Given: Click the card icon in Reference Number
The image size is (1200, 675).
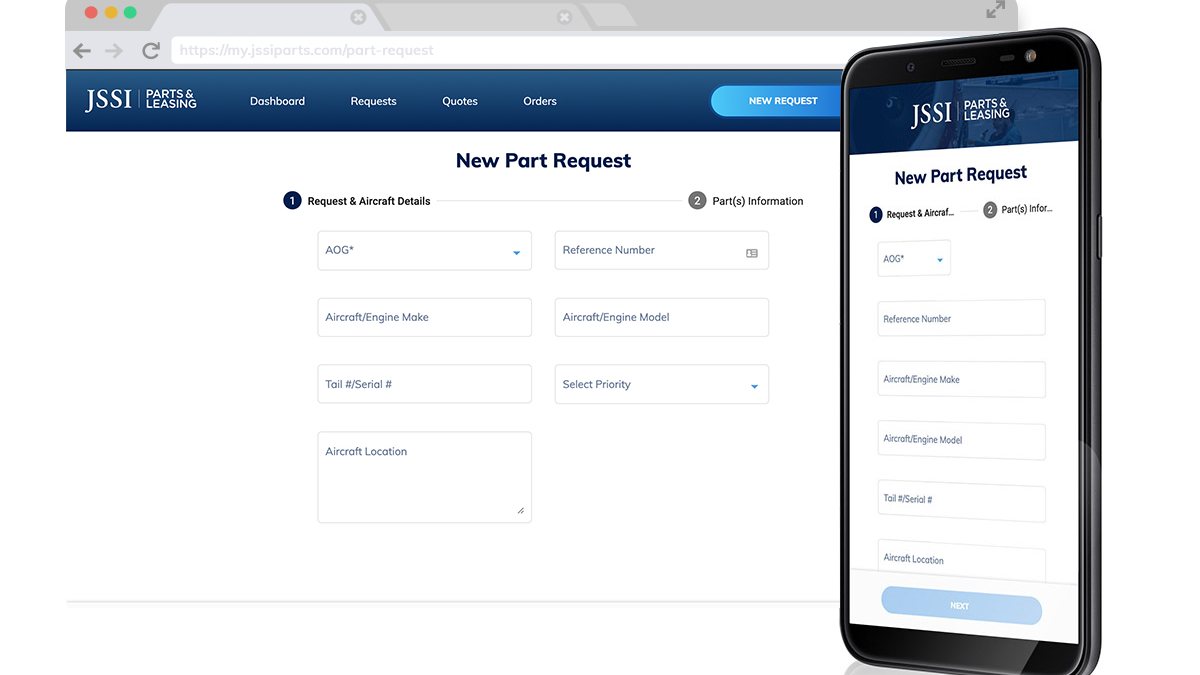Looking at the screenshot, I should pos(752,253).
